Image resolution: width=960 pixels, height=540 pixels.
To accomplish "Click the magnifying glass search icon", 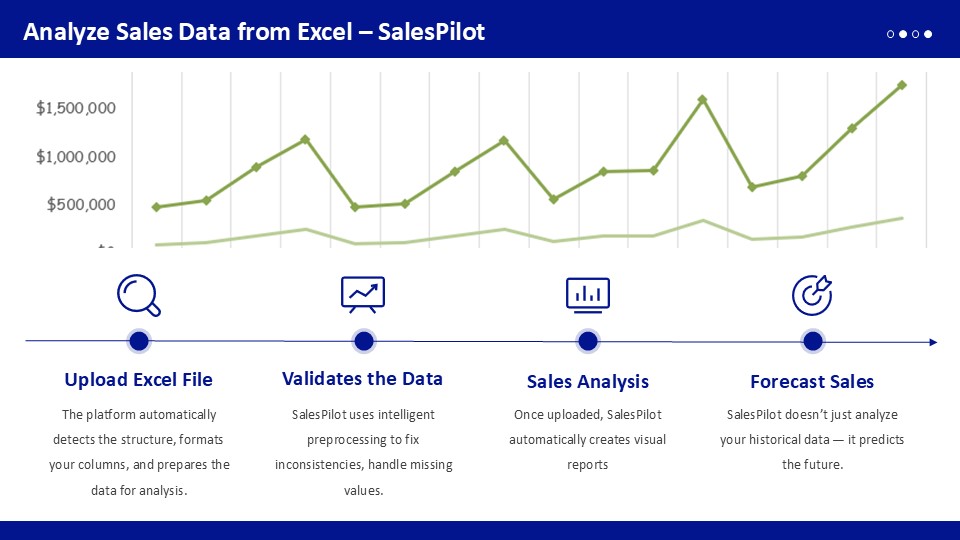I will coord(138,294).
